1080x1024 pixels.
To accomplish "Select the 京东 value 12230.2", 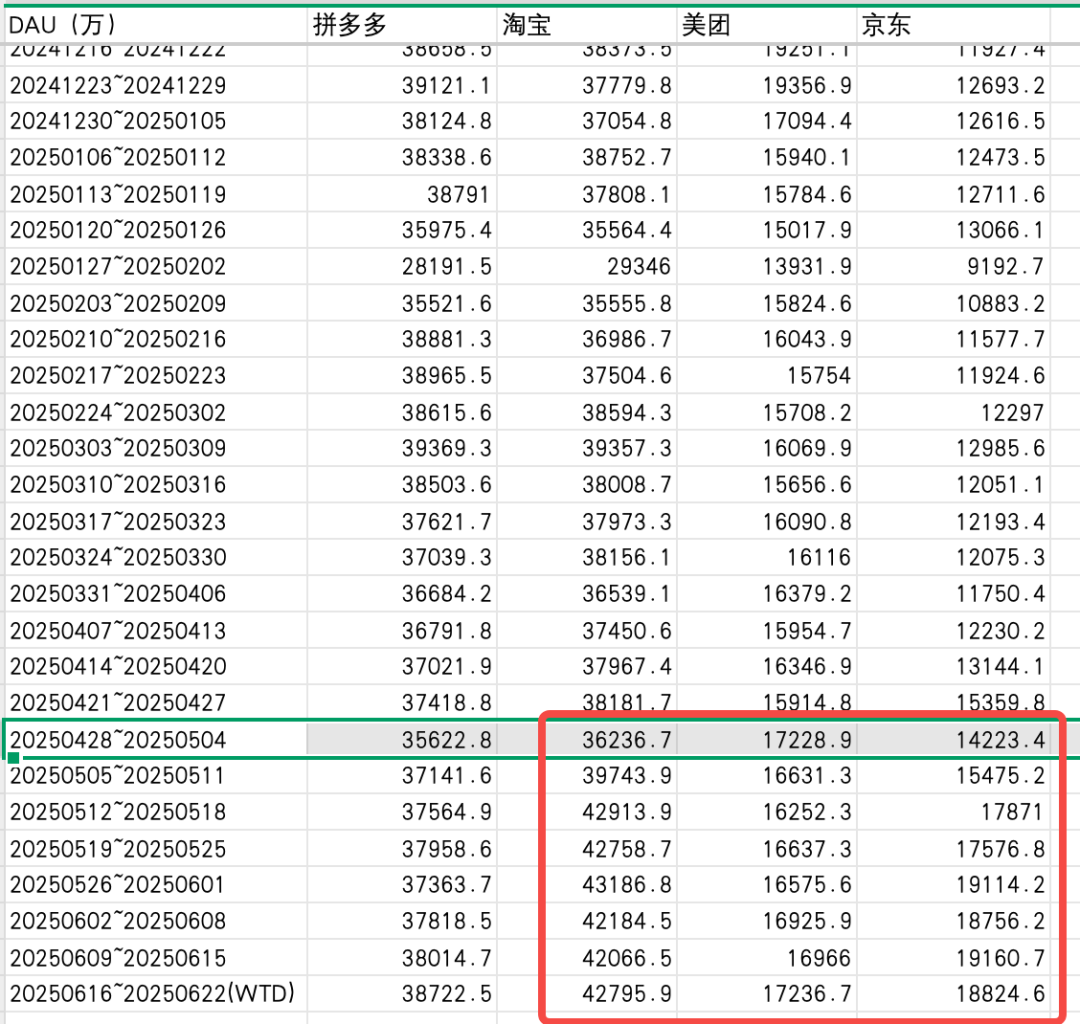I will click(x=954, y=630).
